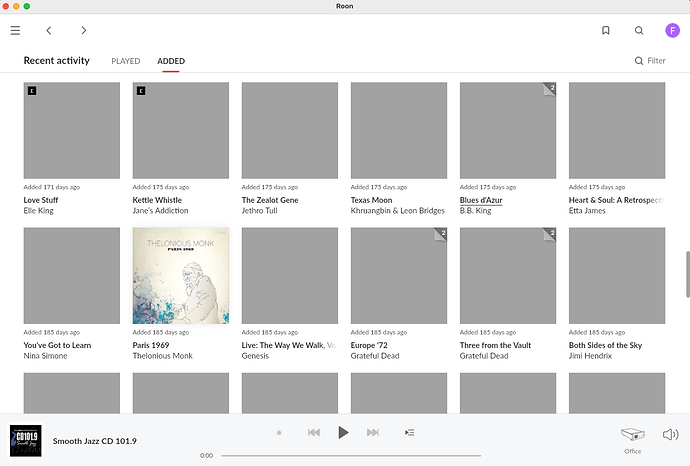This screenshot has height=466, width=690.
Task: Open the bookmarks icon
Action: pos(606,30)
